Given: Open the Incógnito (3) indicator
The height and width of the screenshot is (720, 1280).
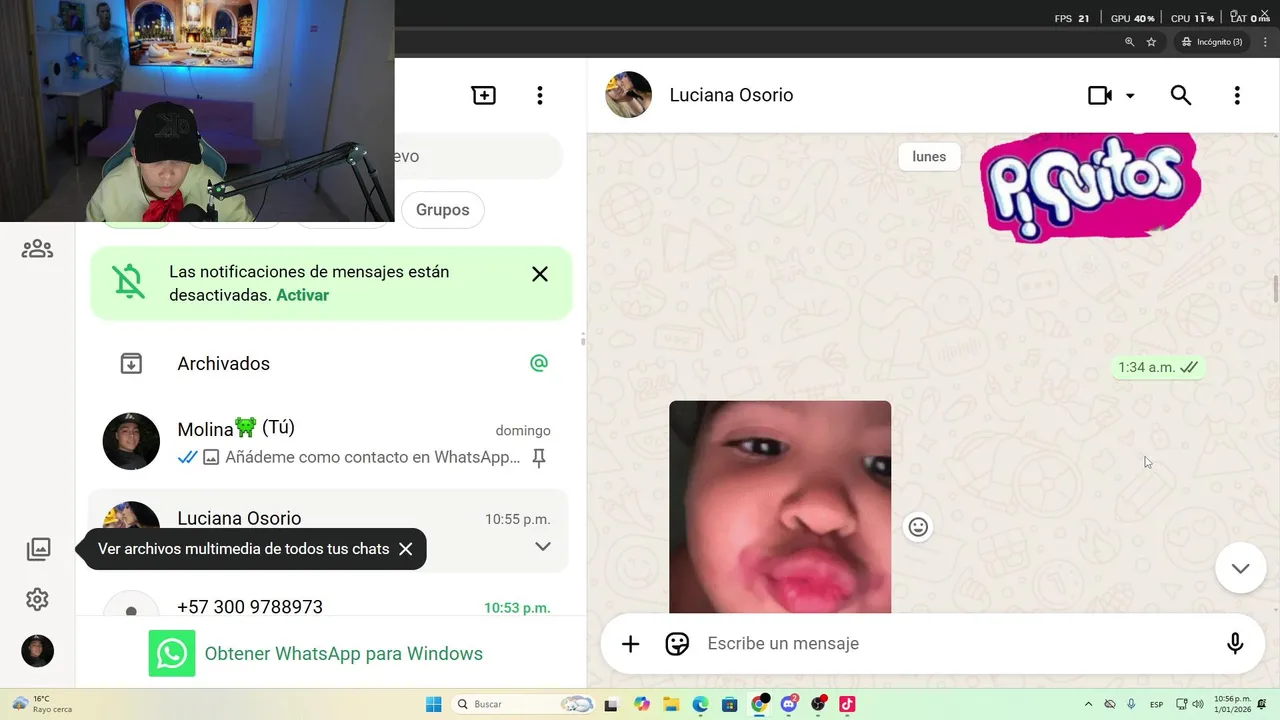Looking at the screenshot, I should click(x=1212, y=42).
